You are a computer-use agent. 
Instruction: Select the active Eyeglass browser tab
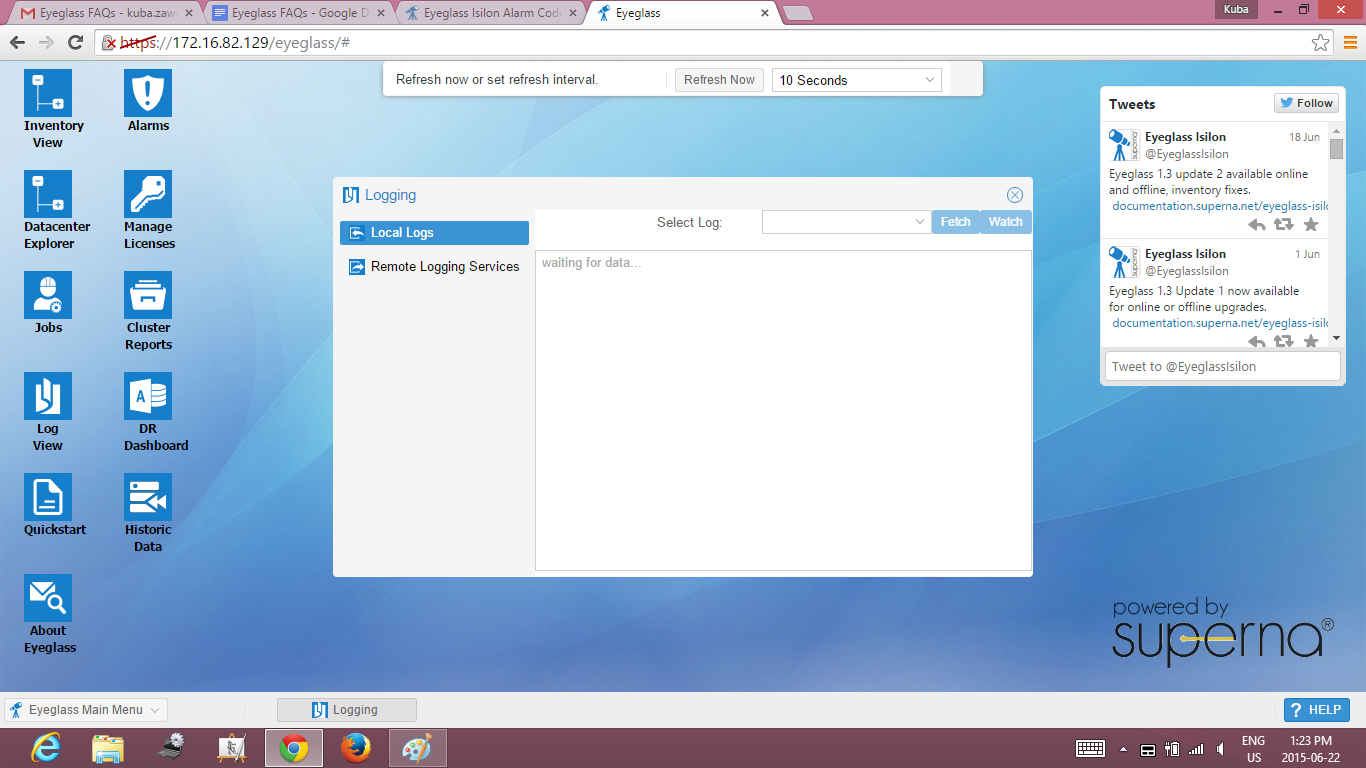pos(680,13)
